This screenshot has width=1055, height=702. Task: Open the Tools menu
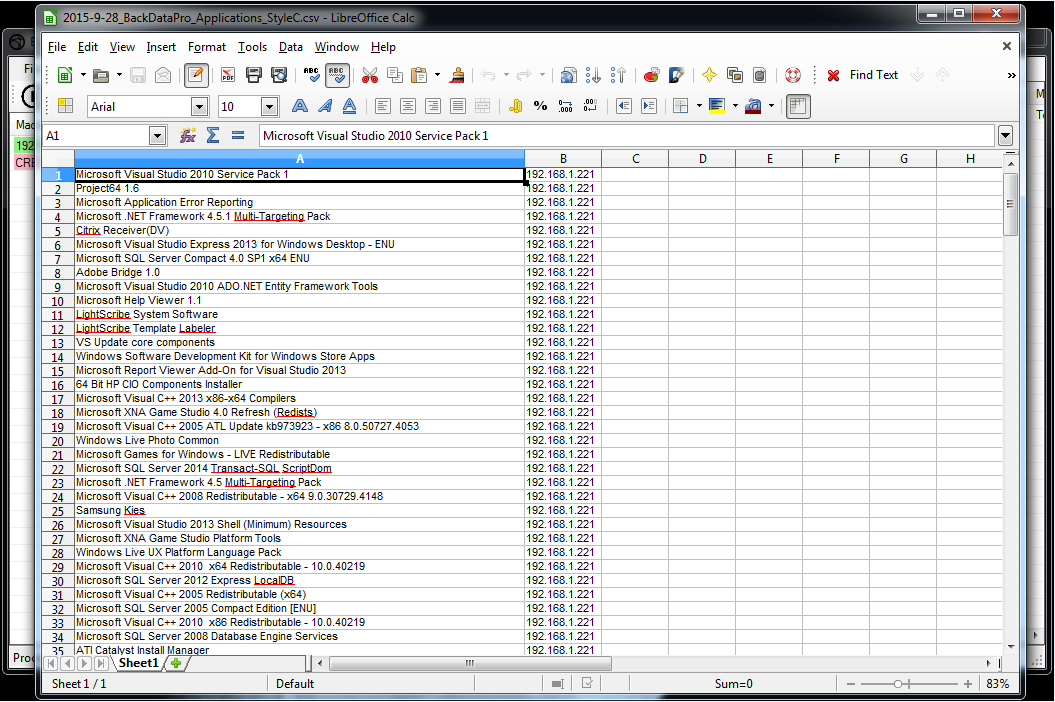click(252, 47)
